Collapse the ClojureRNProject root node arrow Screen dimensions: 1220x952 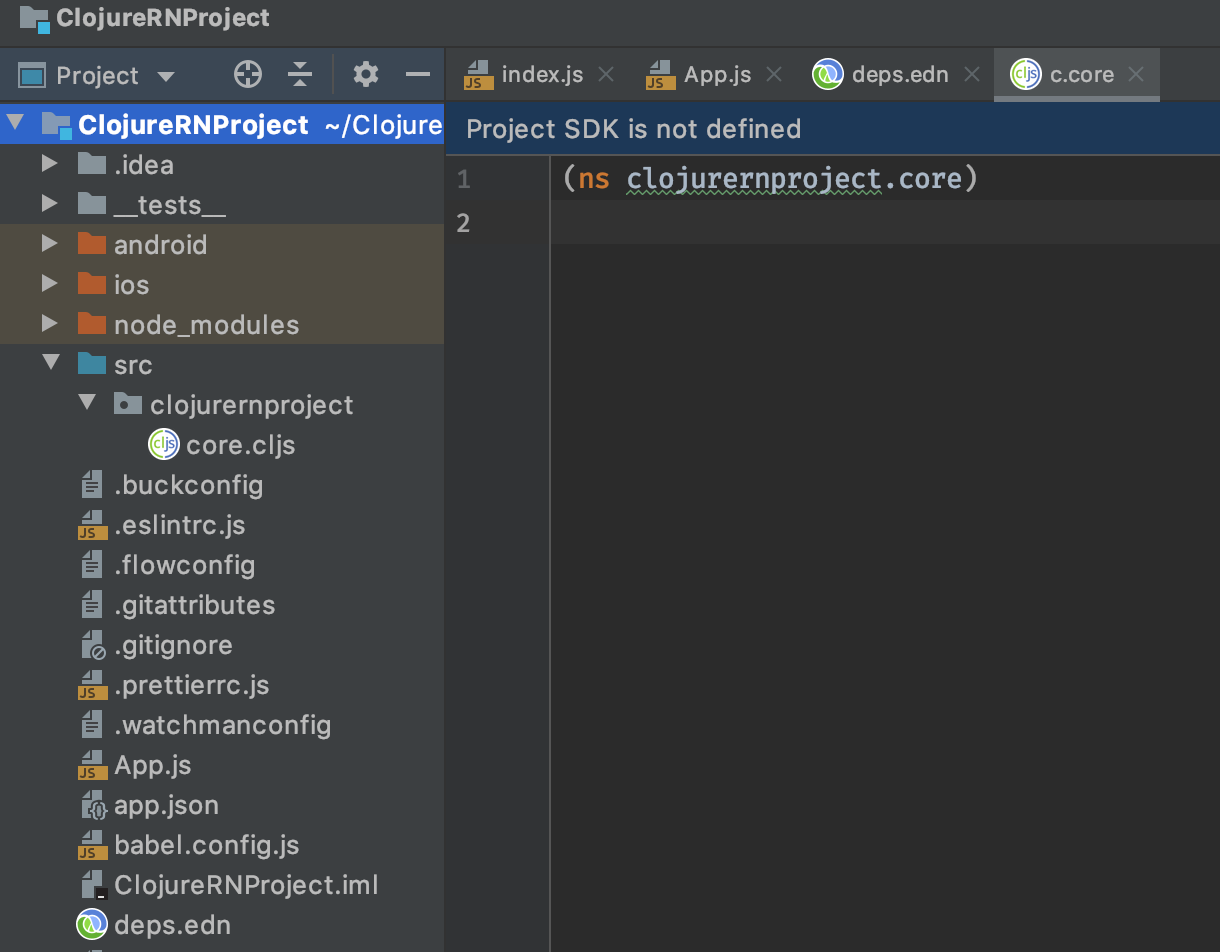tap(16, 124)
